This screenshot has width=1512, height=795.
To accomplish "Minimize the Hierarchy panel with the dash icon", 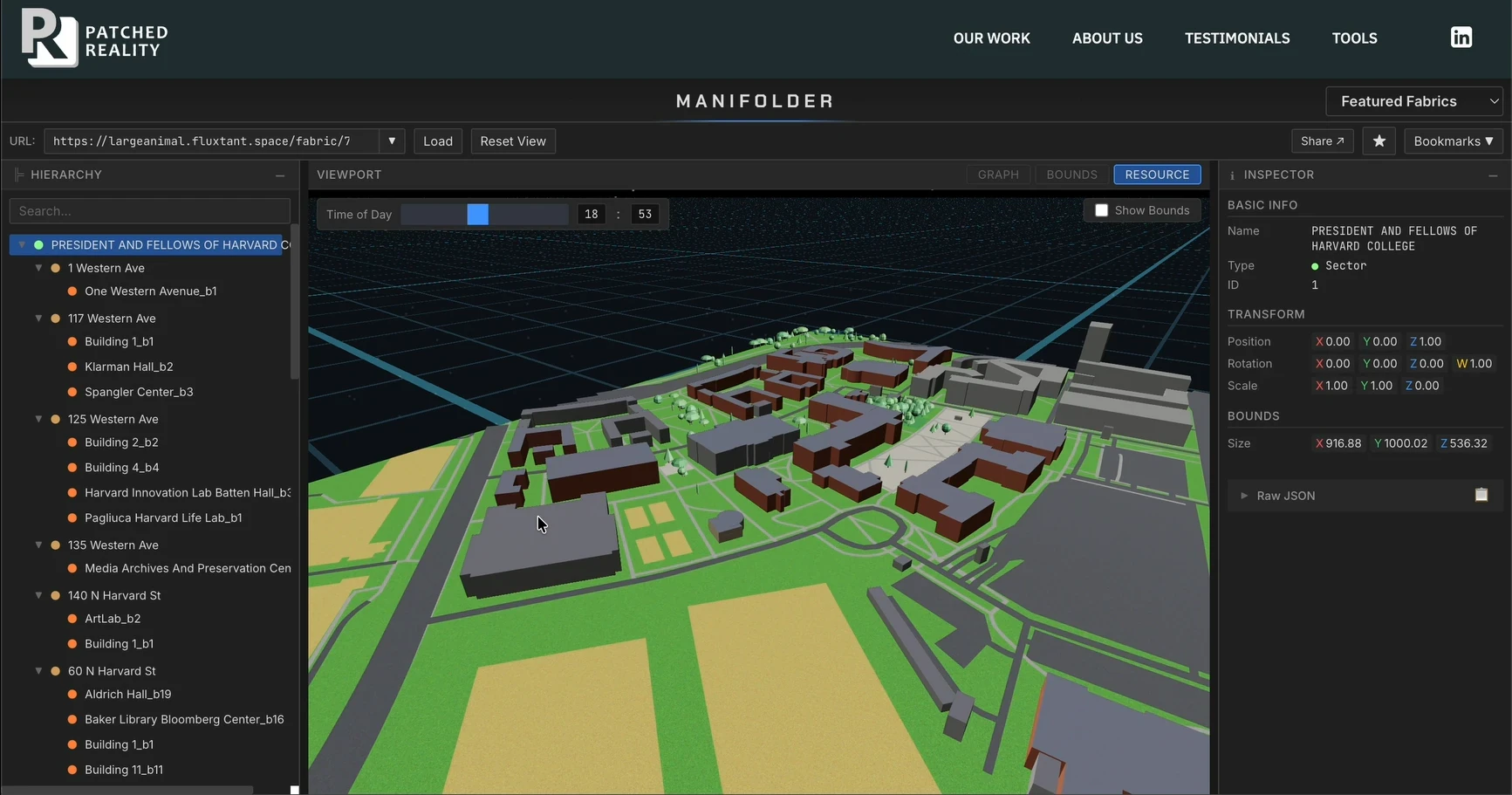I will pyautogui.click(x=280, y=175).
